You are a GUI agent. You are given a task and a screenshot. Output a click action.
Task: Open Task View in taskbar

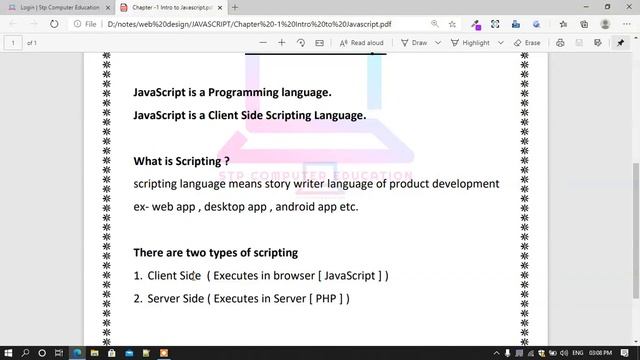tap(59, 353)
